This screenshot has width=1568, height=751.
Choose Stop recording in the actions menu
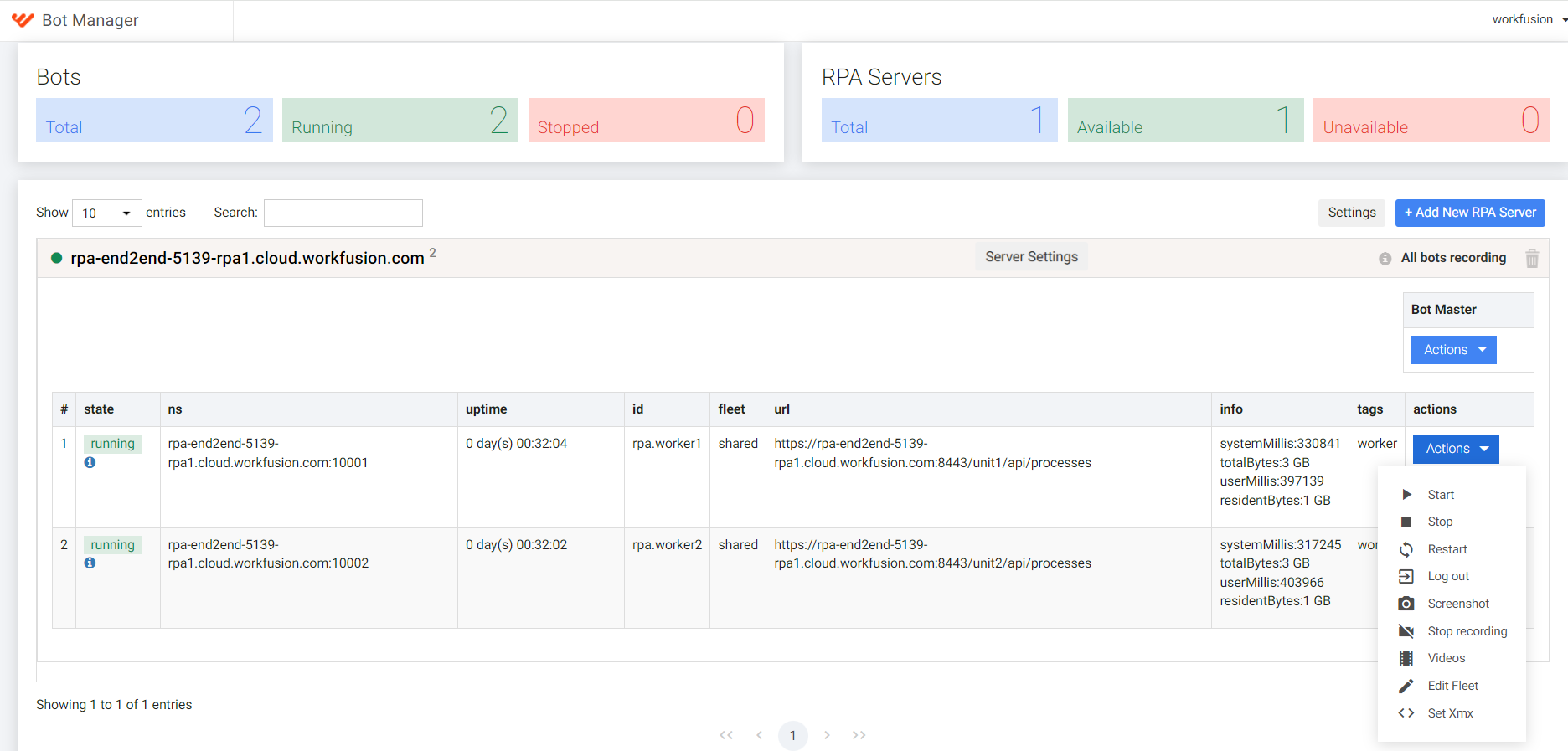click(1467, 631)
